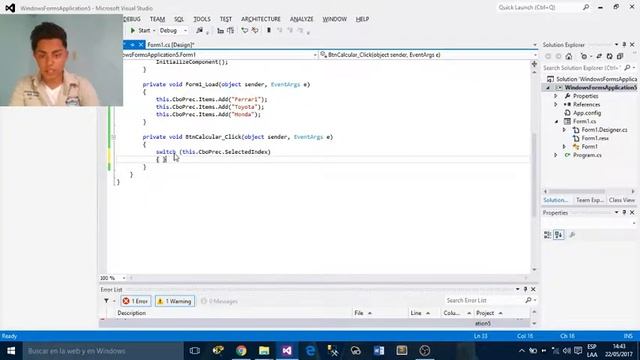Click the green Start debugging play icon
Image resolution: width=640 pixels, height=360 pixels.
click(133, 31)
